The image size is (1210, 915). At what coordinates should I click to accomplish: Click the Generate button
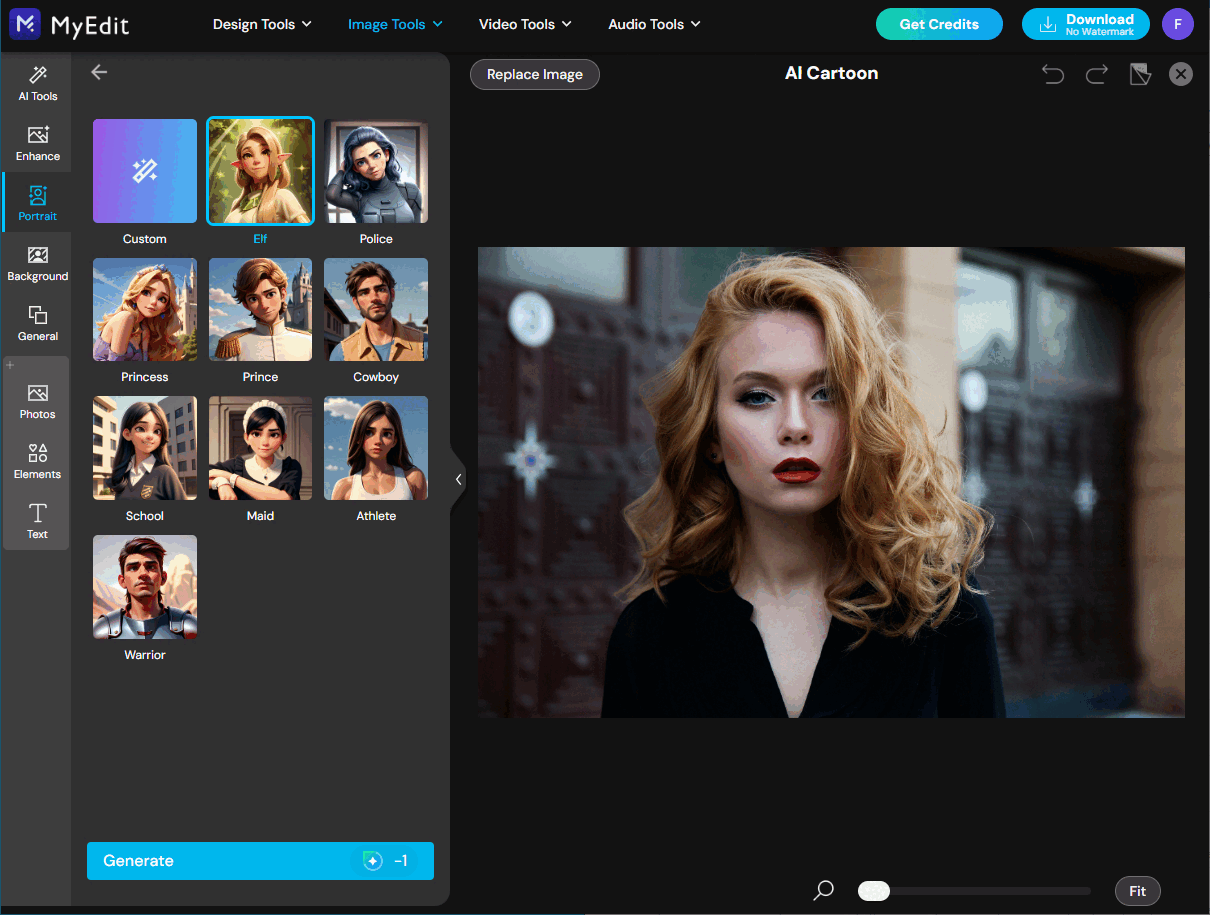(260, 861)
